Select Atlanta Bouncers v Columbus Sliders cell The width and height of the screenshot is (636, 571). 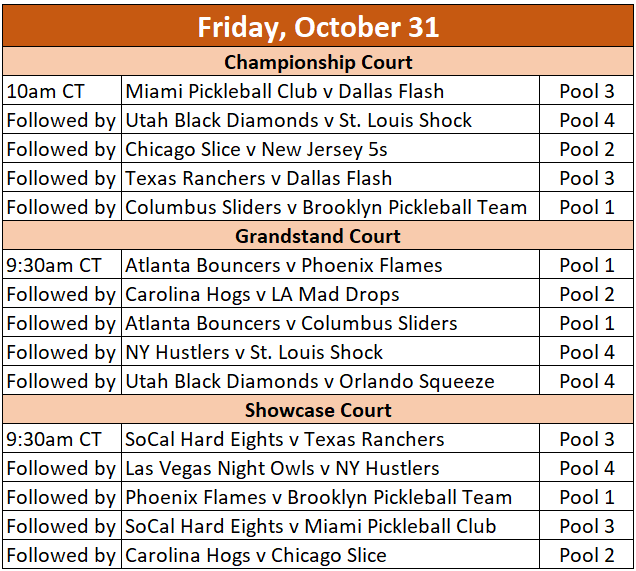pyautogui.click(x=291, y=323)
